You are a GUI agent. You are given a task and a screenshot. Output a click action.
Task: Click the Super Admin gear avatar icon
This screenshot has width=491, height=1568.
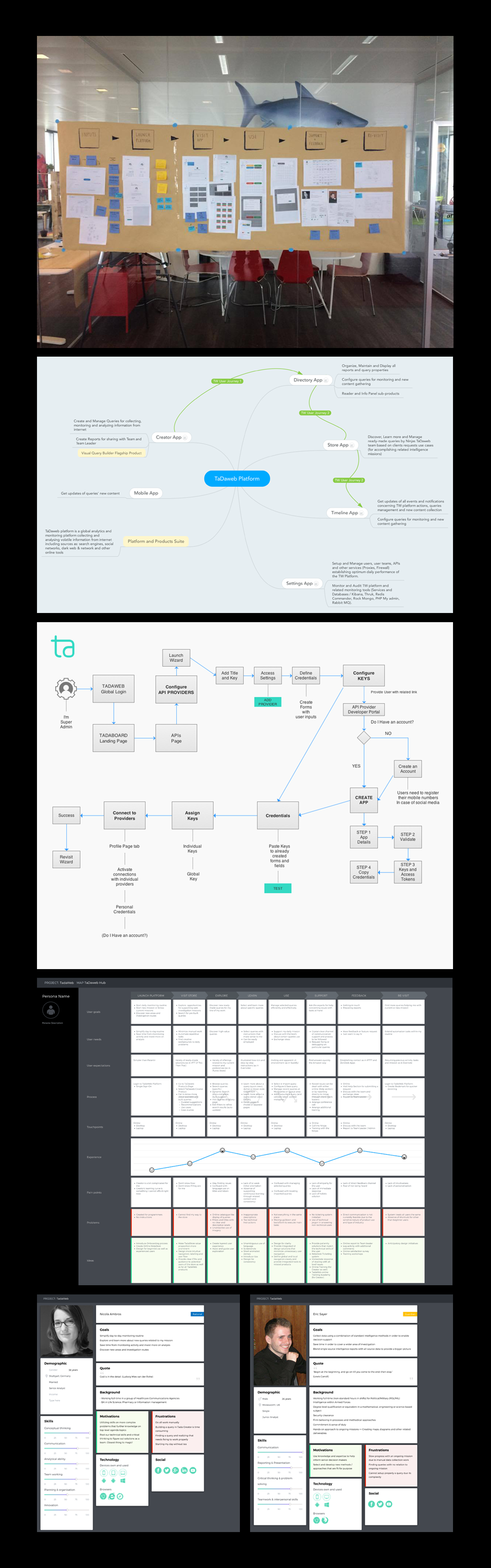(66, 689)
